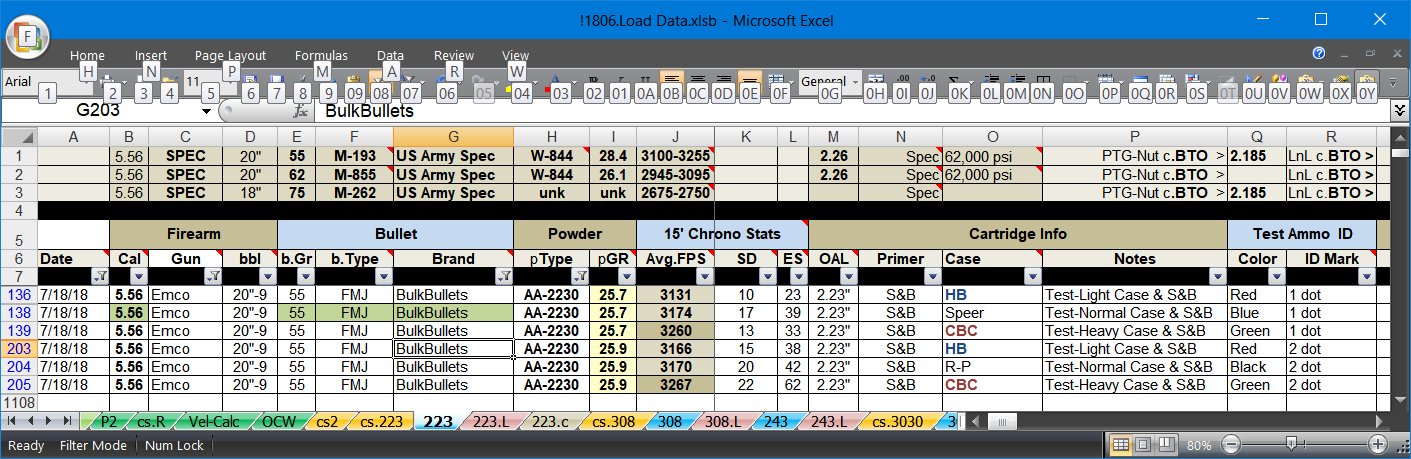Switch to the Normal view button
This screenshot has height=459, width=1411.
click(1122, 444)
